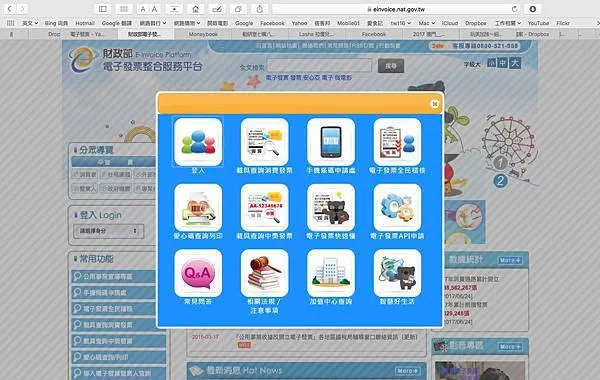Close the orange popup dialog

434,104
